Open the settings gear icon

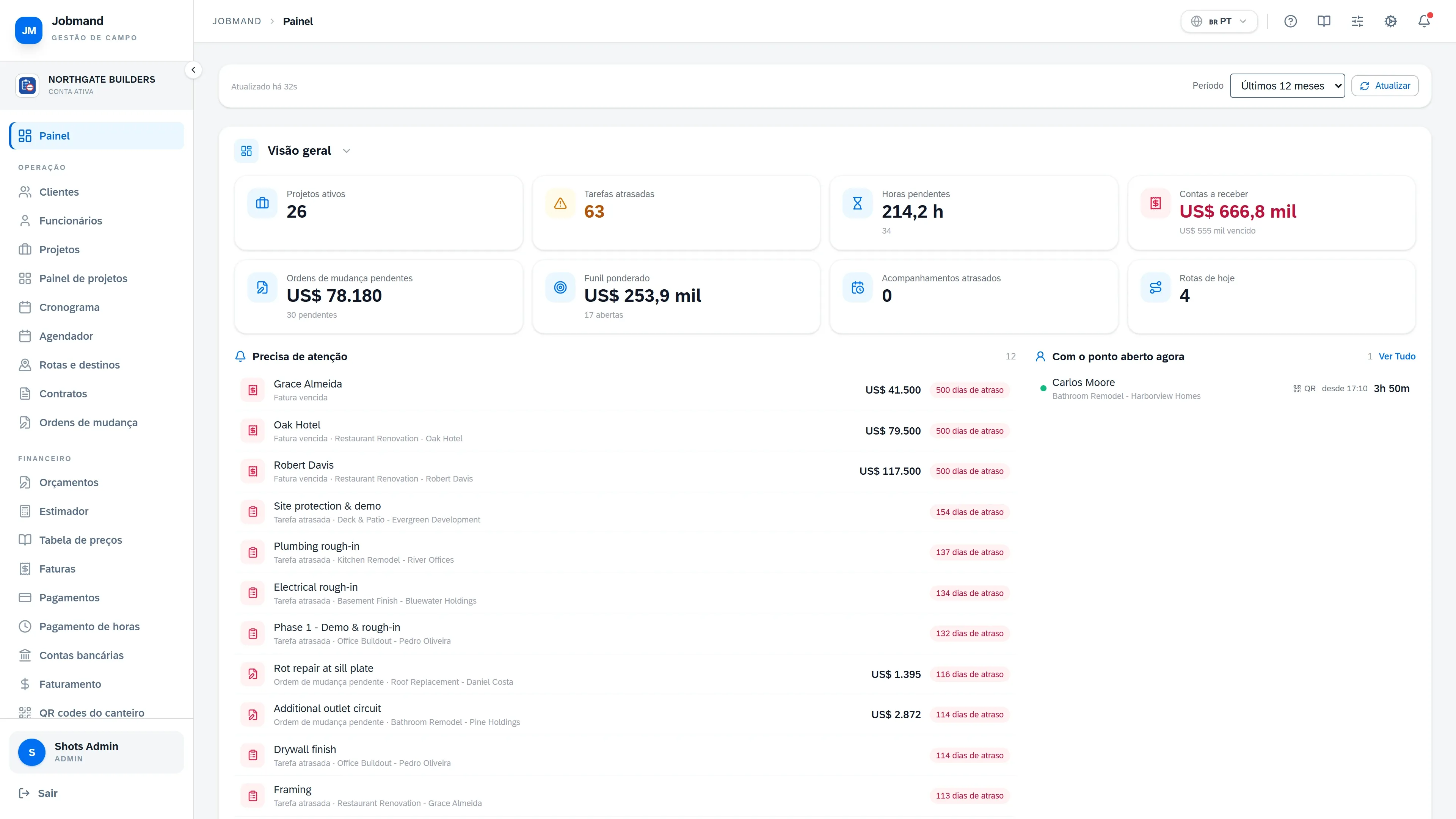pos(1390,22)
